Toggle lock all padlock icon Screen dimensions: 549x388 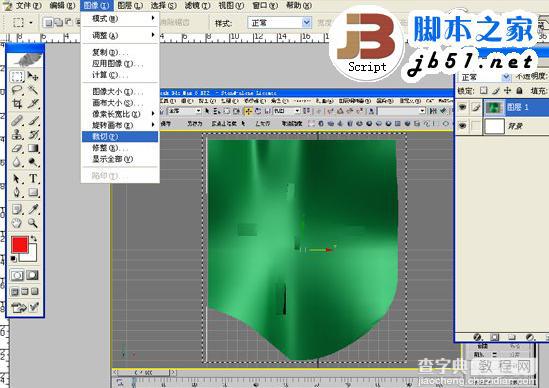coord(520,91)
